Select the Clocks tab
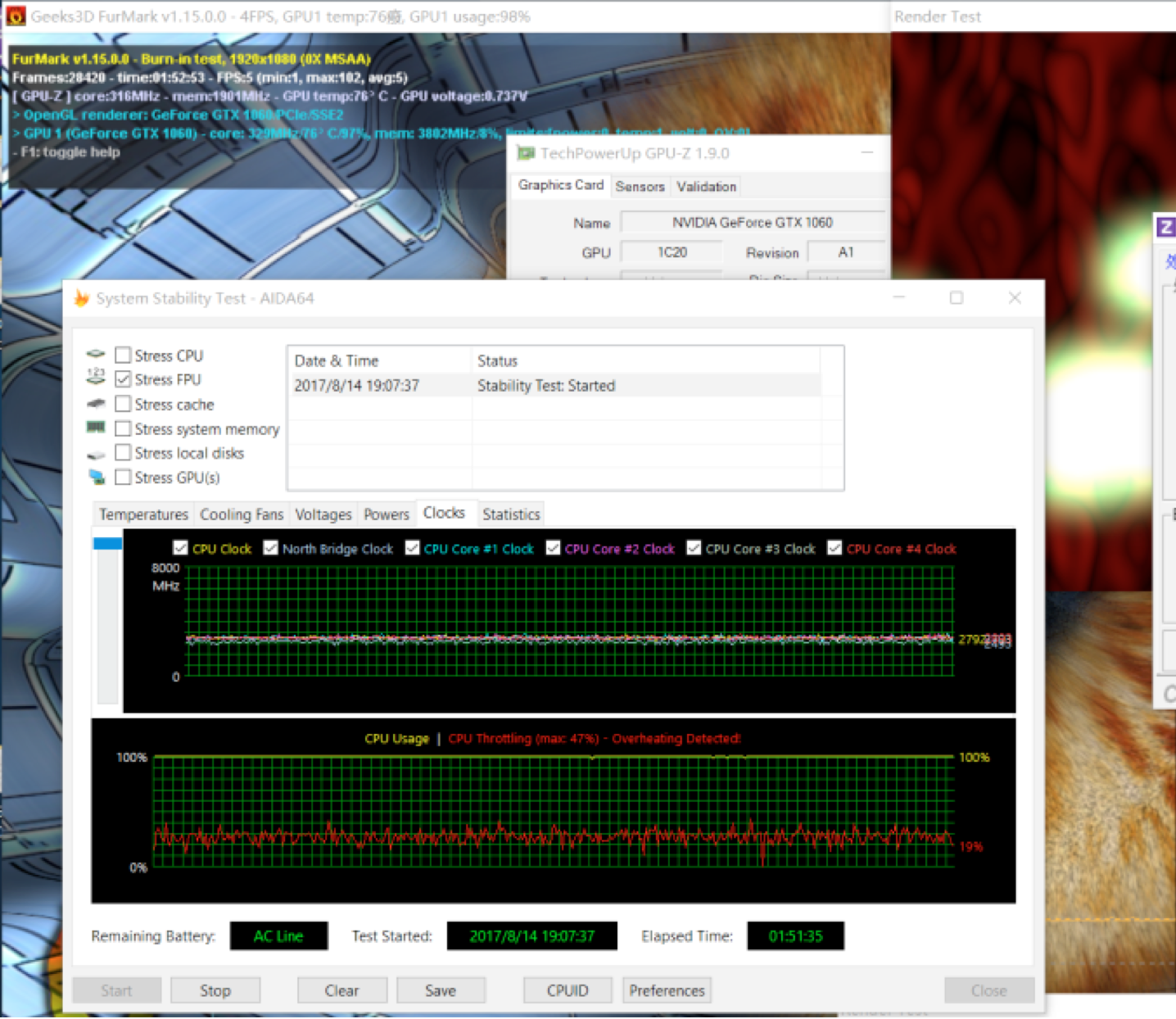 click(x=444, y=513)
